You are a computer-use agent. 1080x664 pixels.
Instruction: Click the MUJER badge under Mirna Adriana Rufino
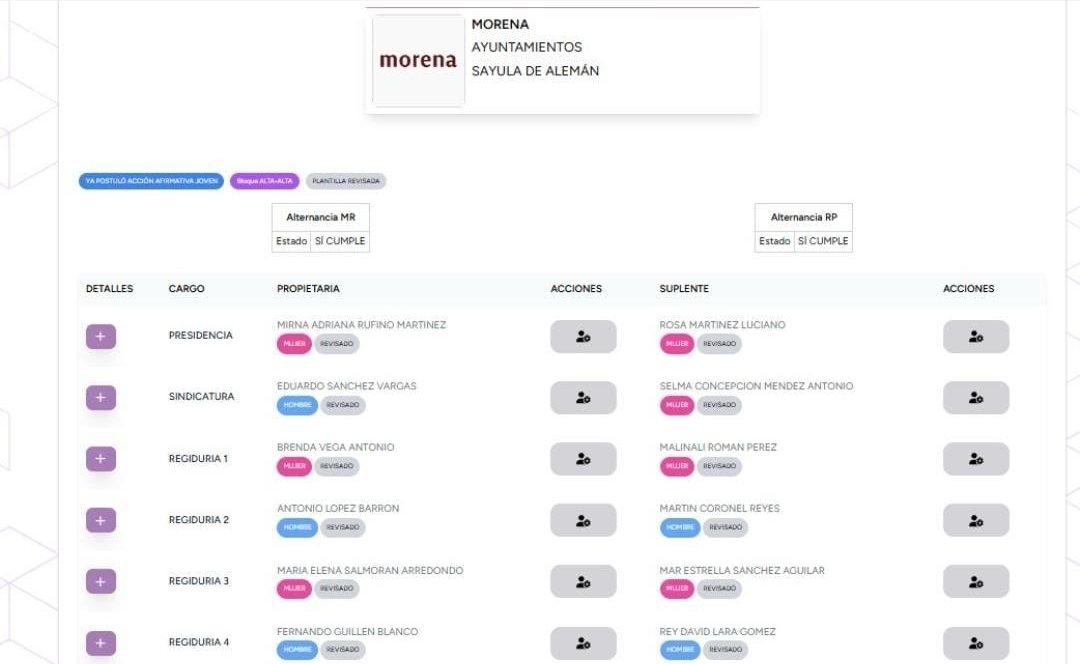[294, 344]
